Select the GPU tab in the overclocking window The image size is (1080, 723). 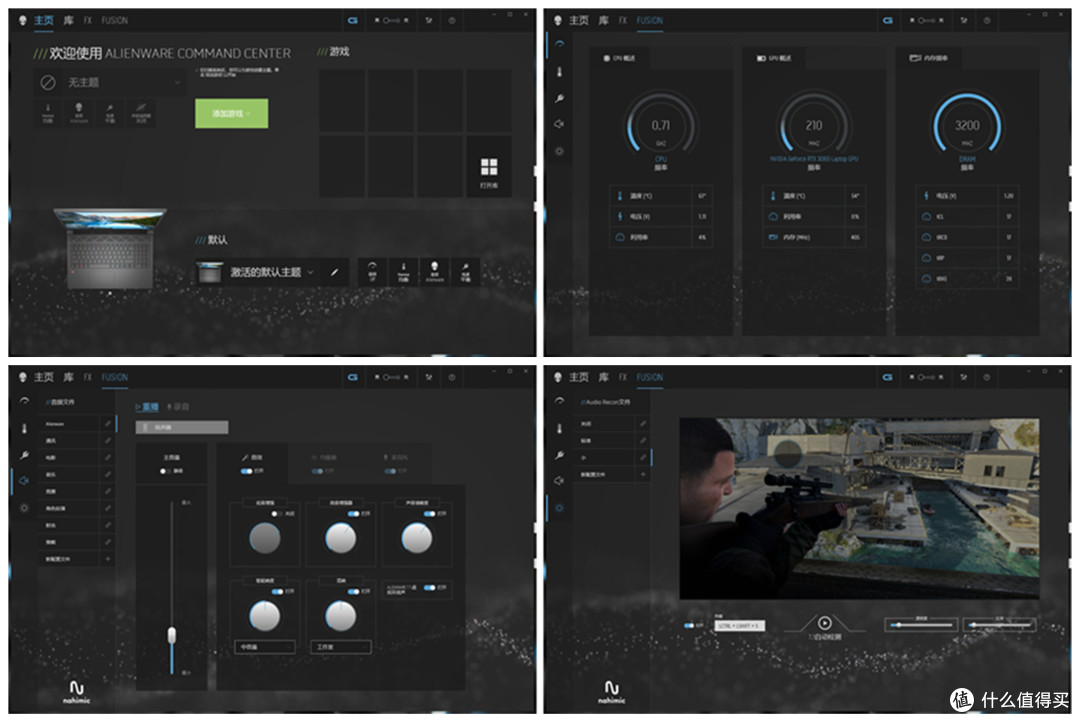(775, 59)
